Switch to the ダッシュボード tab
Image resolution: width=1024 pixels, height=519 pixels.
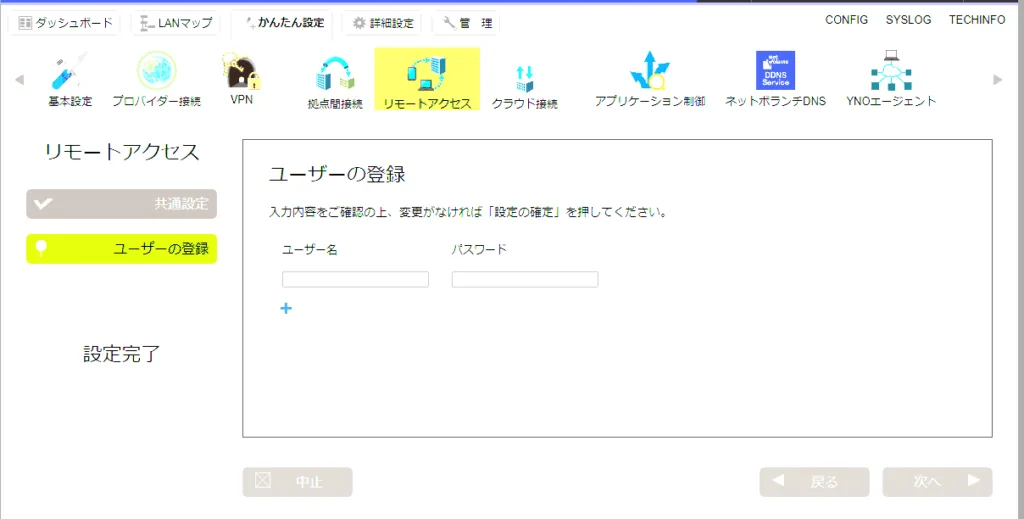point(65,23)
